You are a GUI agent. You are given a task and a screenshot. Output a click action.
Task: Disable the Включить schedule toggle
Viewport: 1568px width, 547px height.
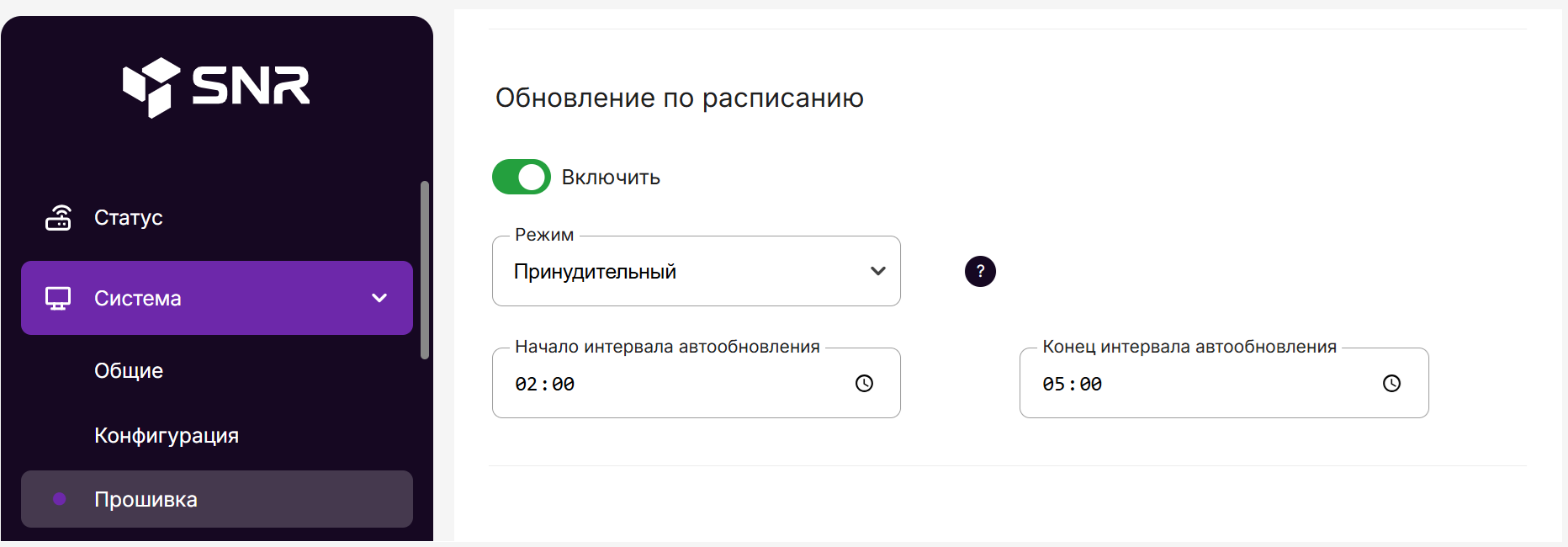521,177
